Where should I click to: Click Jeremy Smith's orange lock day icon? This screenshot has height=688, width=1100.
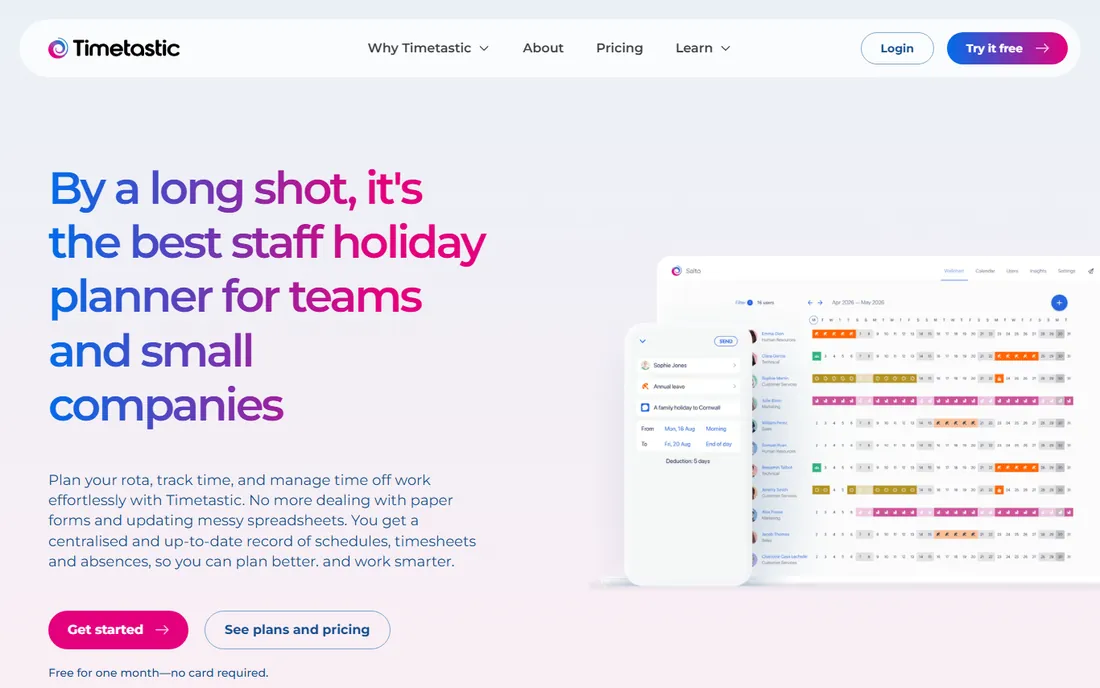click(x=999, y=490)
